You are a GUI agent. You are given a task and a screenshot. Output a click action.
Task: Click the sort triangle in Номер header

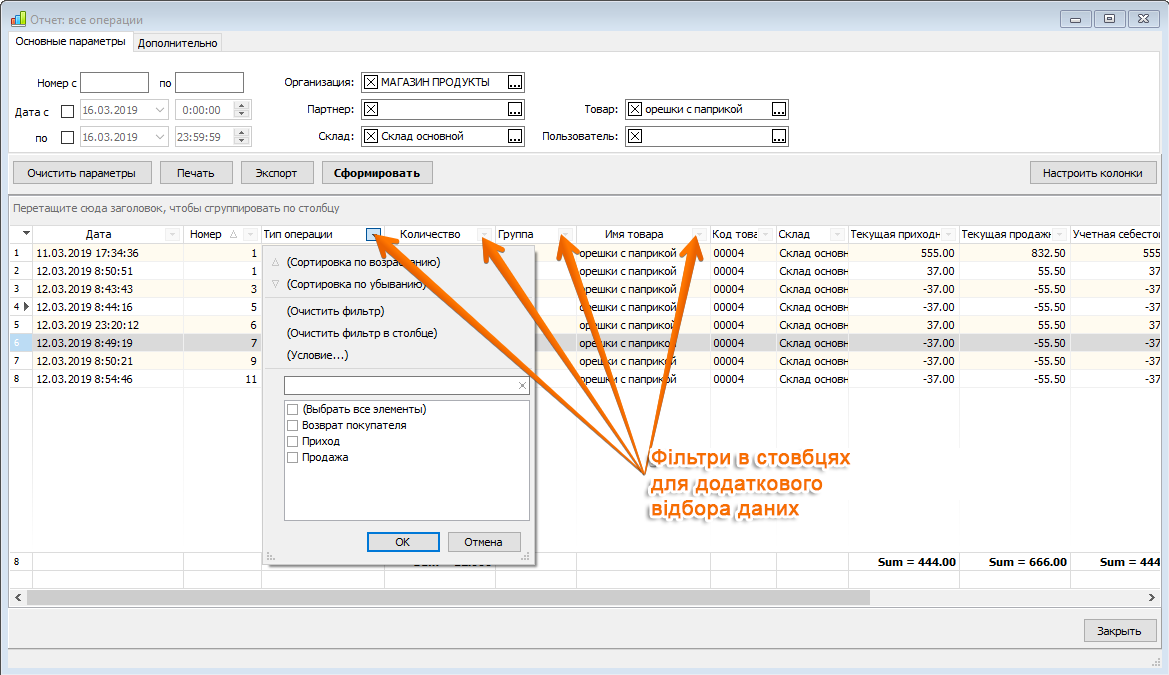pos(233,234)
